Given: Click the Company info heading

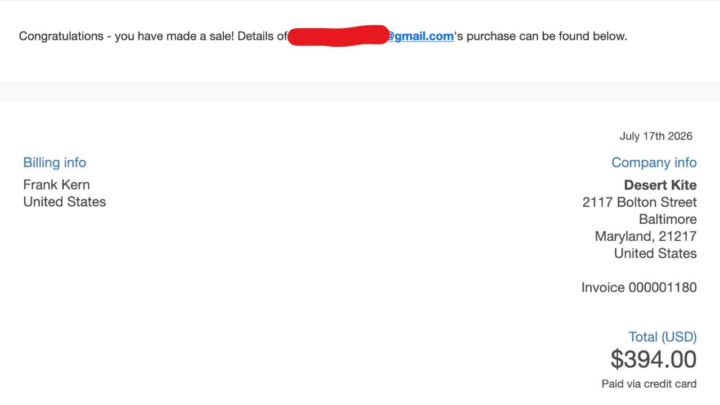Looking at the screenshot, I should tap(654, 163).
